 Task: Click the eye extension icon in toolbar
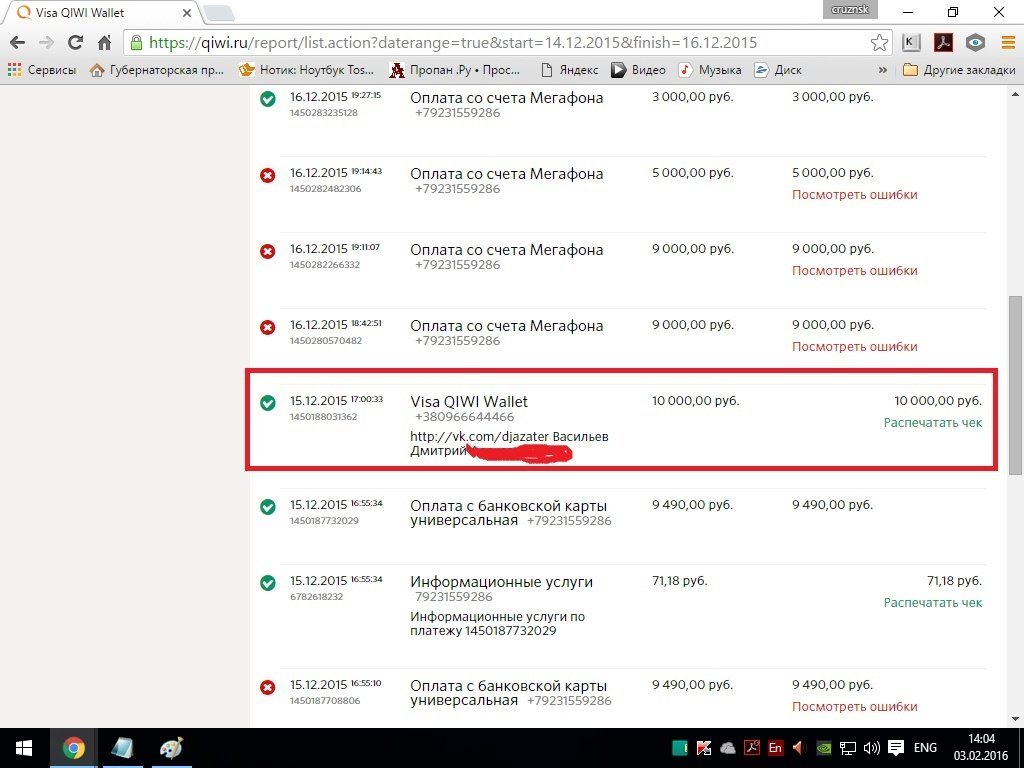[x=975, y=43]
